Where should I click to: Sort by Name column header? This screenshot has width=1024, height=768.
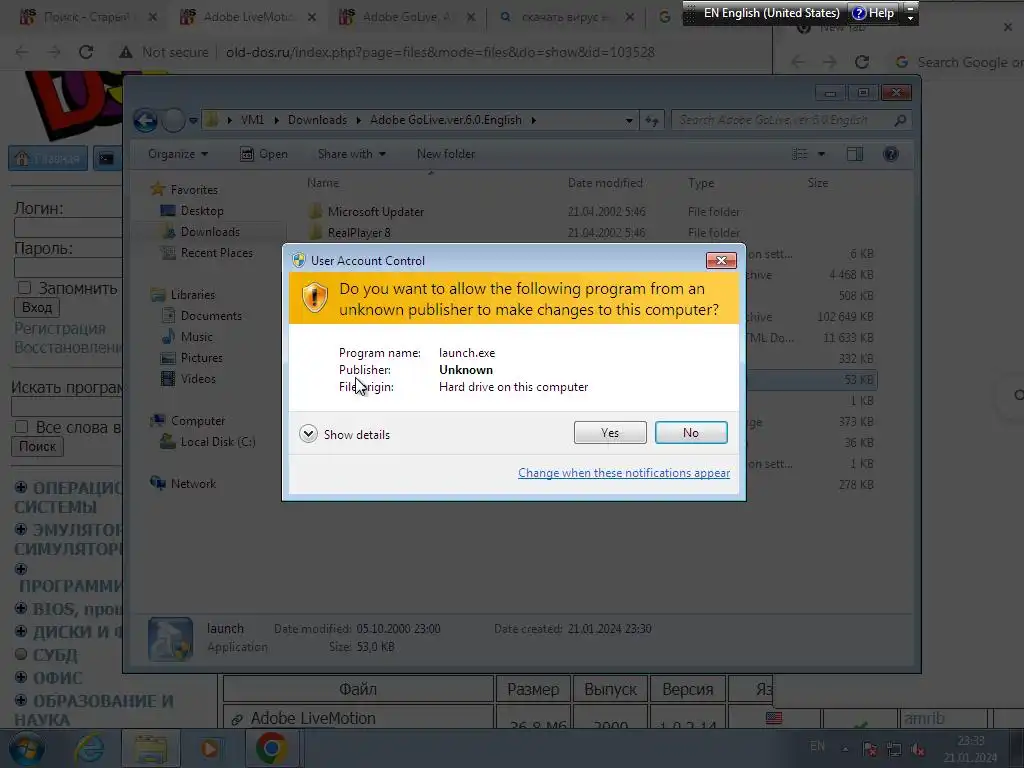(x=323, y=183)
